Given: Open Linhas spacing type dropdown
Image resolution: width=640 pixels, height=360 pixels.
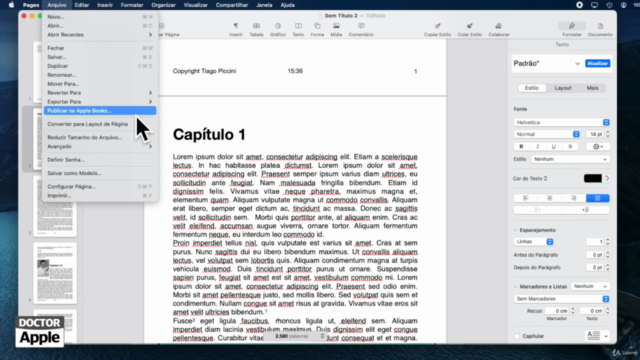Looking at the screenshot, I should click(x=533, y=242).
